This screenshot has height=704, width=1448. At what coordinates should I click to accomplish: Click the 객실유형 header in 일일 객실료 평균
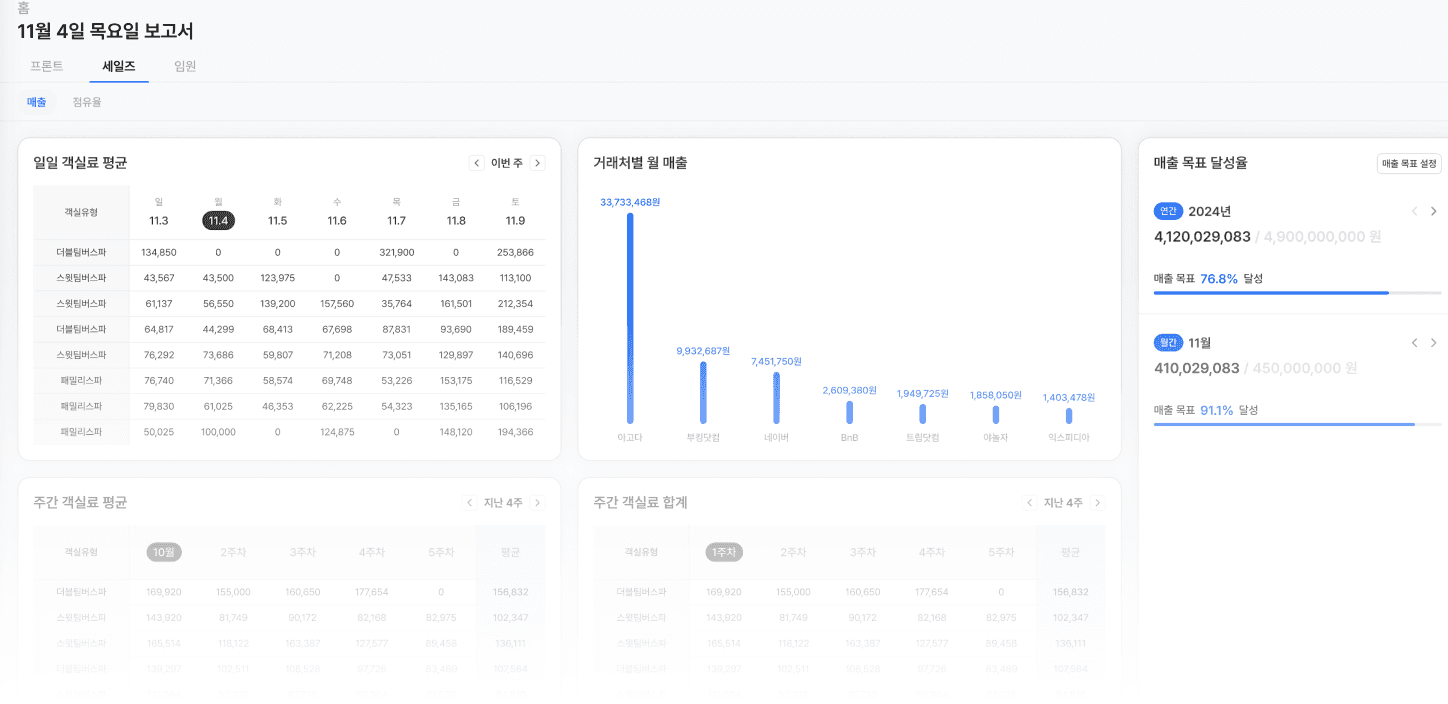pos(81,213)
